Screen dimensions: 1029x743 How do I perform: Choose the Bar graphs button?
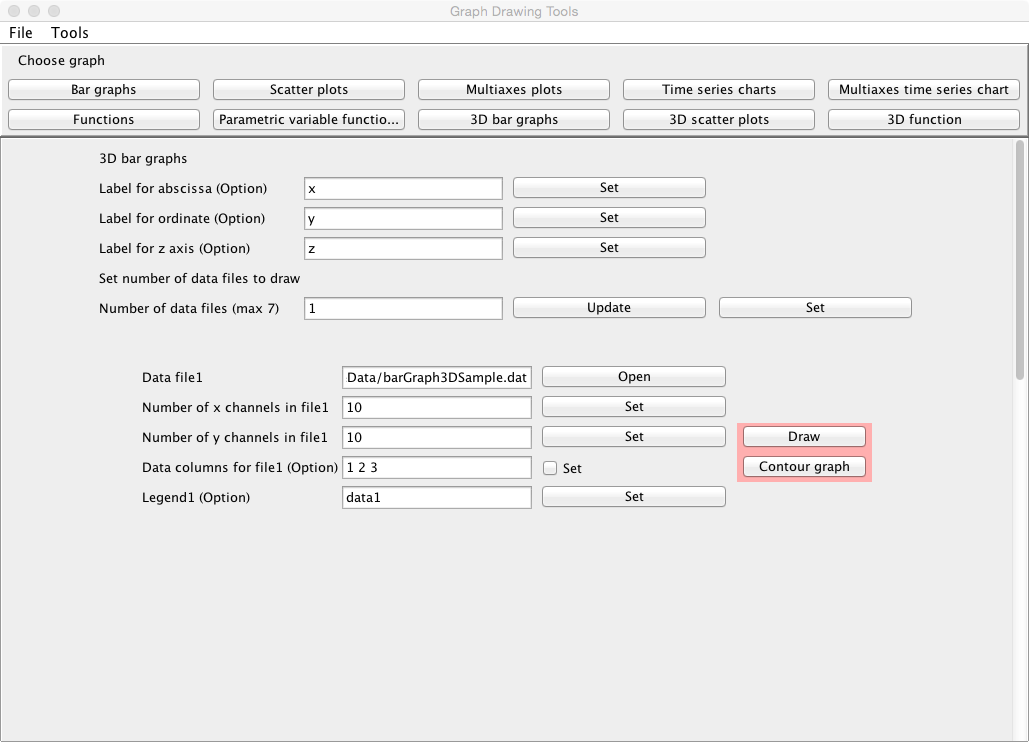104,89
